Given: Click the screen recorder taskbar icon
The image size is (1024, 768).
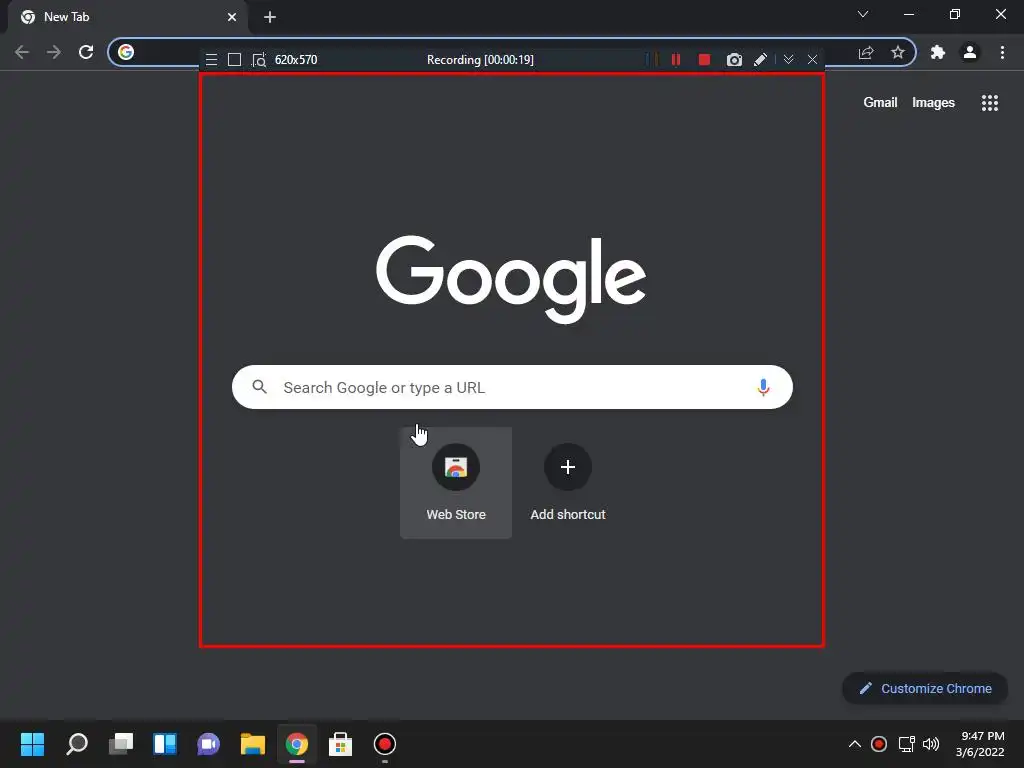Looking at the screenshot, I should [385, 744].
